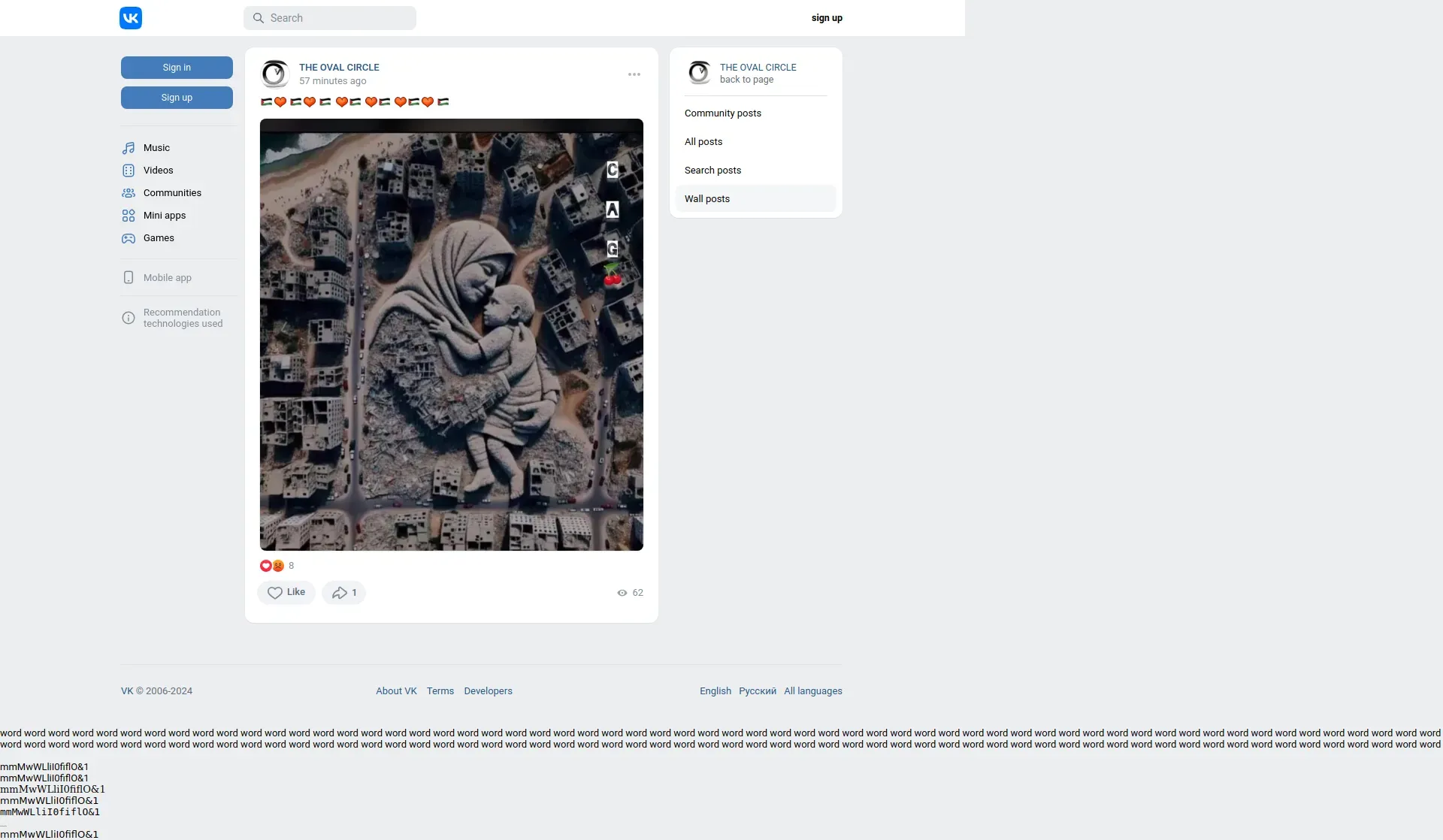Select Community posts filter
1443x840 pixels.
723,113
